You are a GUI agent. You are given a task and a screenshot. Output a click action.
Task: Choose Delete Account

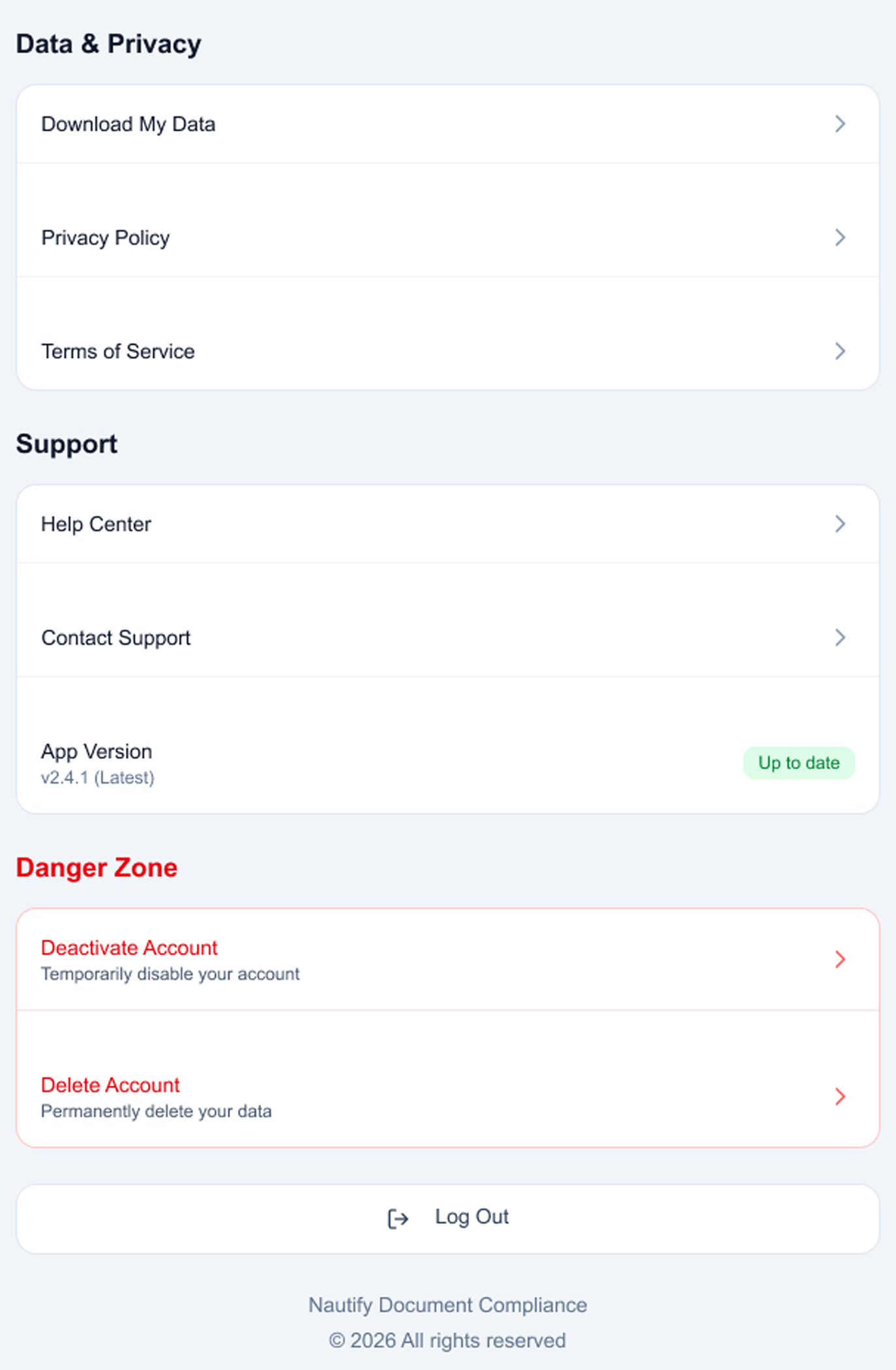pos(110,1085)
